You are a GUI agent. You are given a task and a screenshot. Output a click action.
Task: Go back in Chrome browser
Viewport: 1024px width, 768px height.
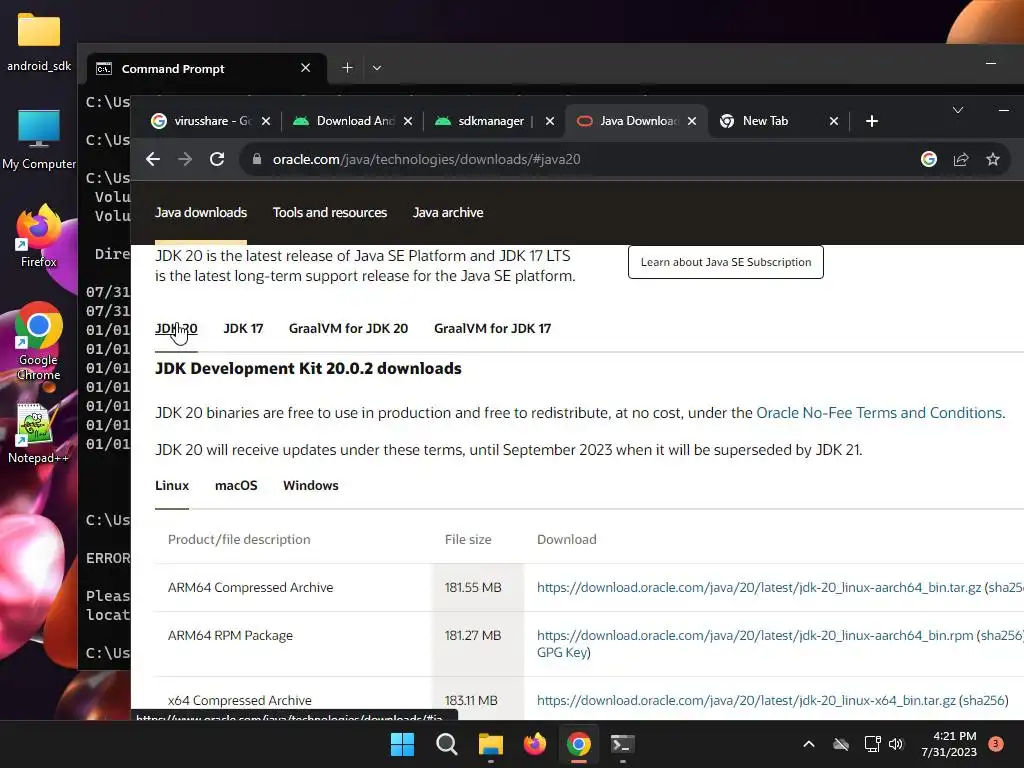tap(153, 159)
